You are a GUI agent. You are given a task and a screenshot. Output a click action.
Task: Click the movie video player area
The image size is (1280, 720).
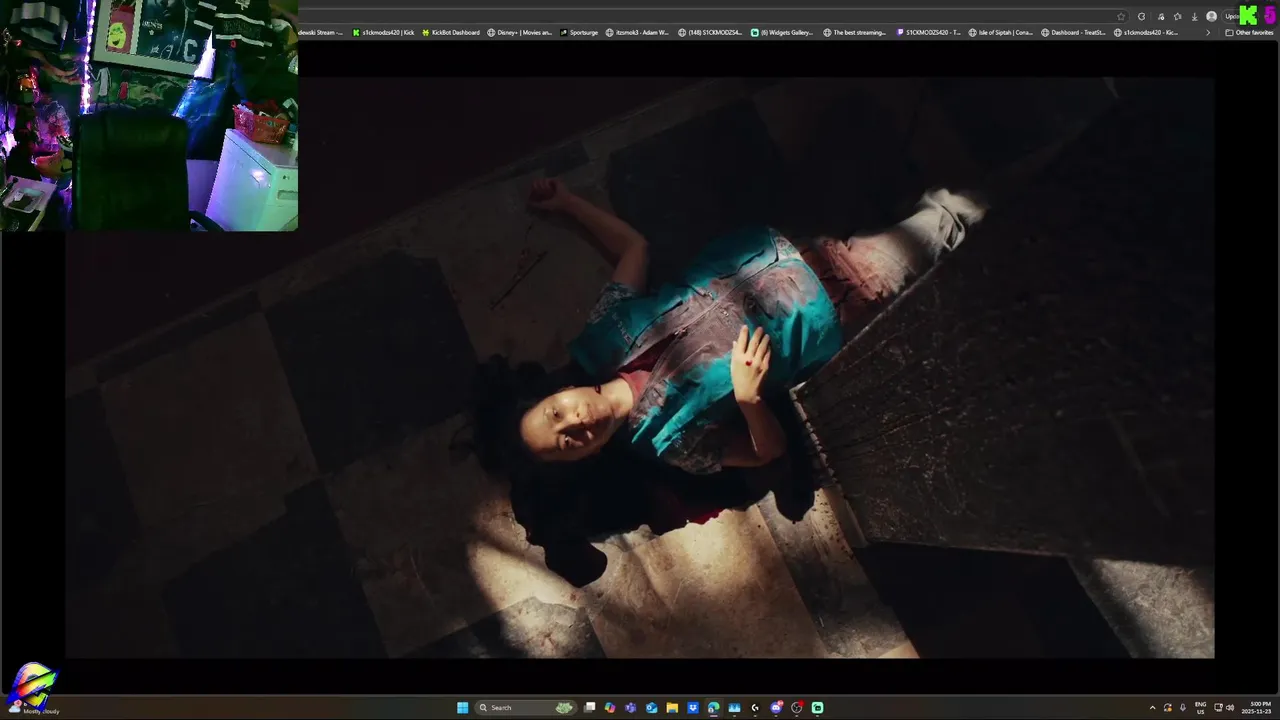click(x=640, y=368)
